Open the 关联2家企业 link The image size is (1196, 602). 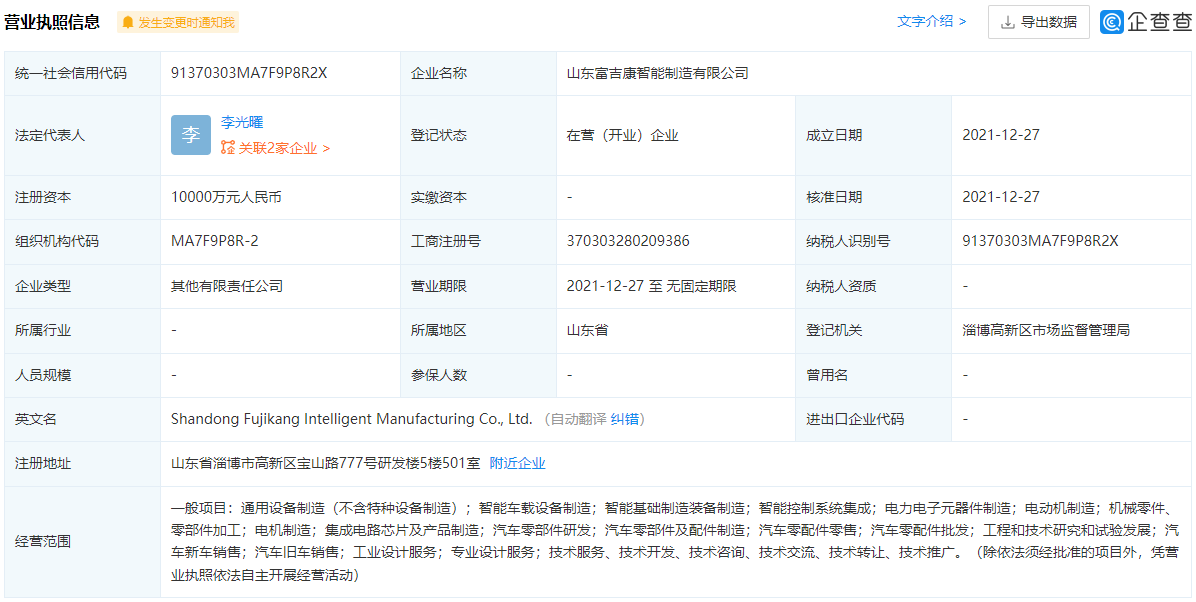[275, 148]
